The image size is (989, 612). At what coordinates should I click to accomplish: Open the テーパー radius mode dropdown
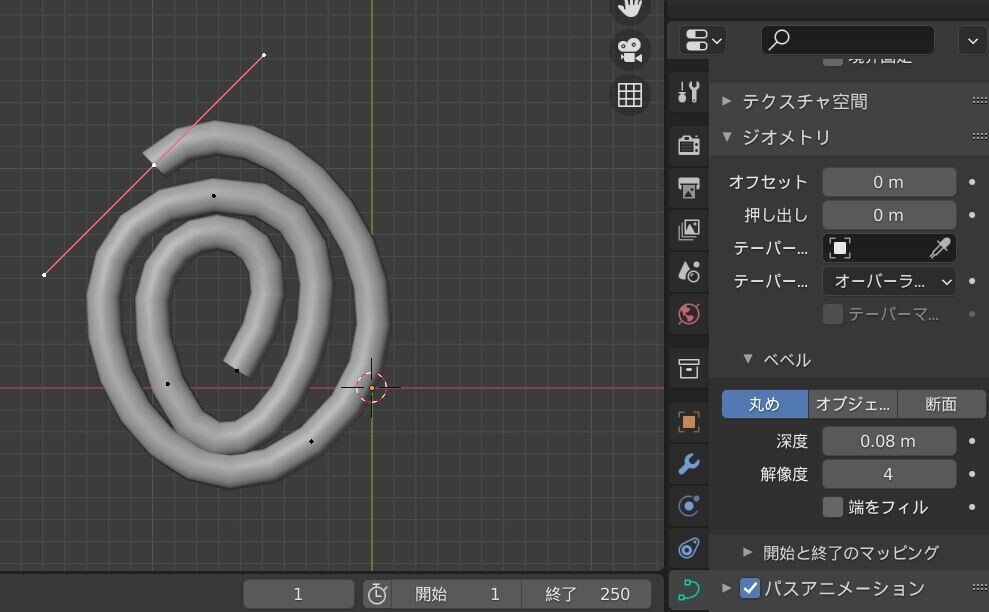pos(889,281)
